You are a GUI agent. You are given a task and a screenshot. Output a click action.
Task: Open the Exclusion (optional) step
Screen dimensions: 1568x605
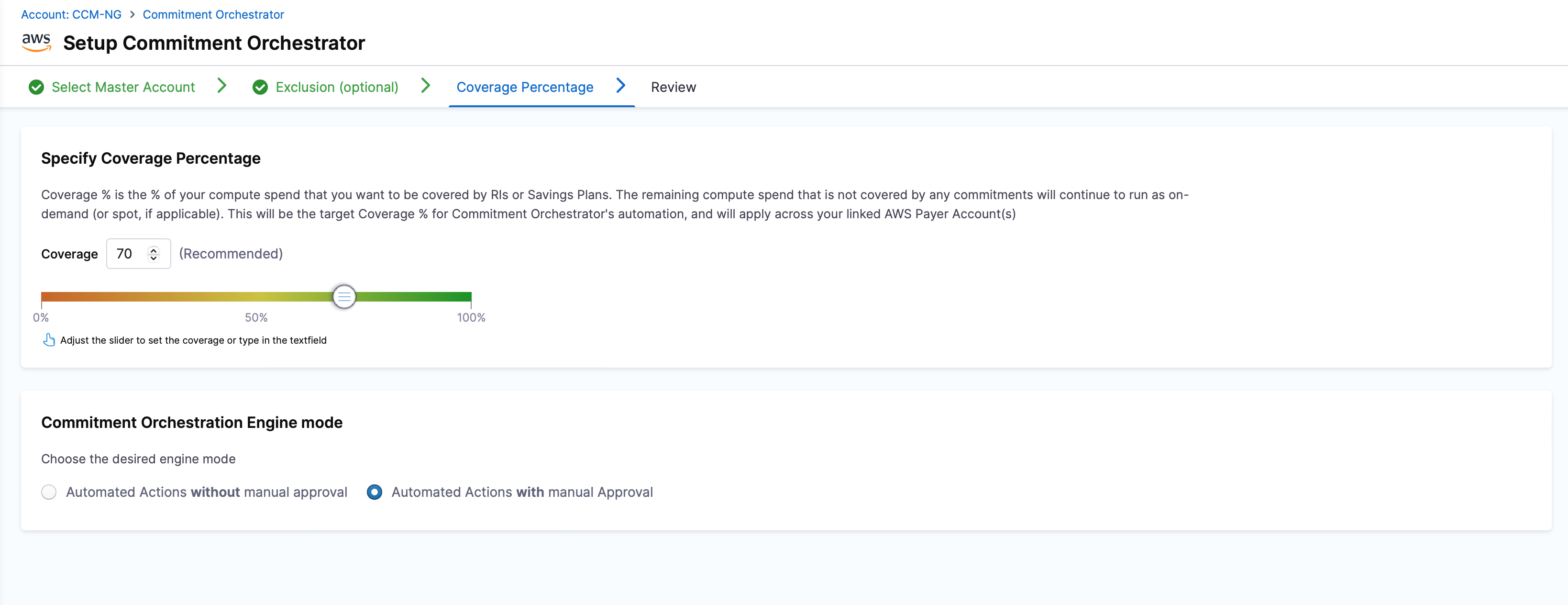click(337, 87)
